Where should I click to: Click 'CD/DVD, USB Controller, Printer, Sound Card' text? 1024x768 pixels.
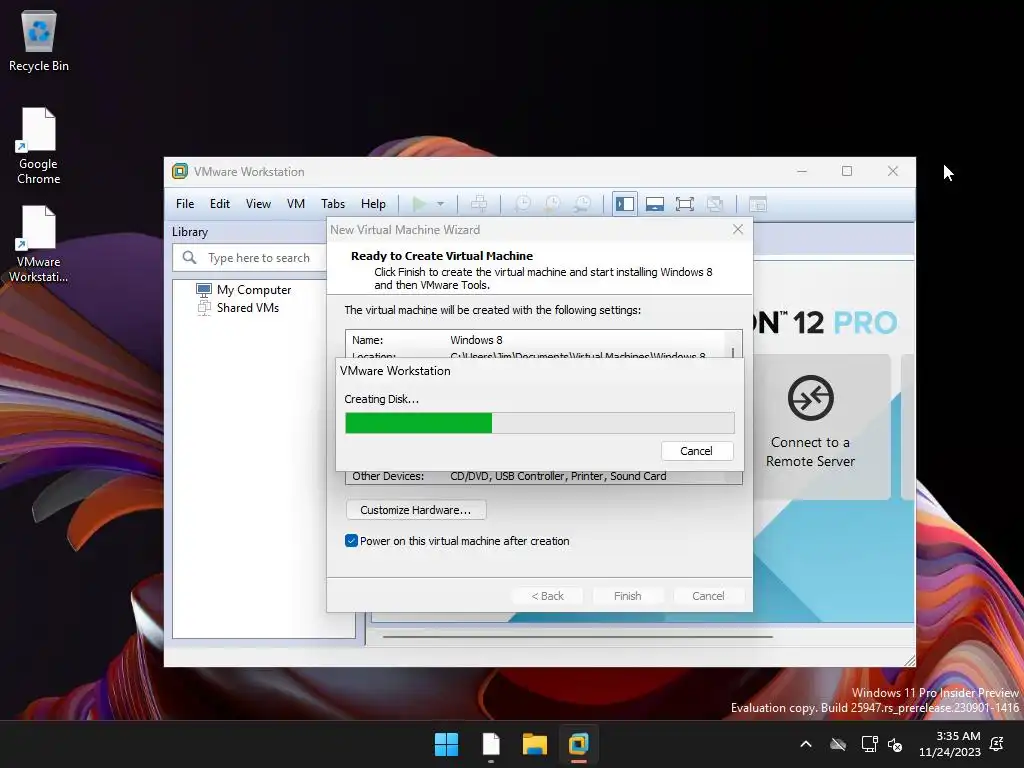(x=558, y=476)
